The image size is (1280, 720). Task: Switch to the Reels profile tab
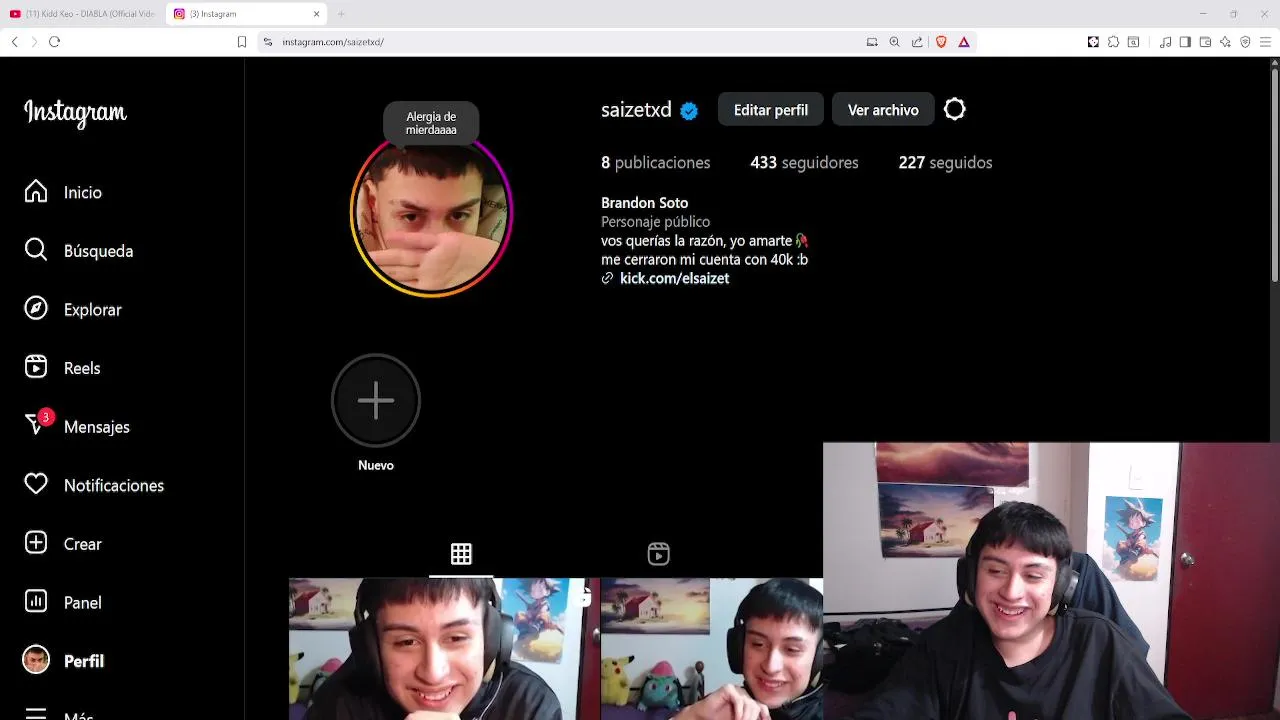[x=658, y=554]
